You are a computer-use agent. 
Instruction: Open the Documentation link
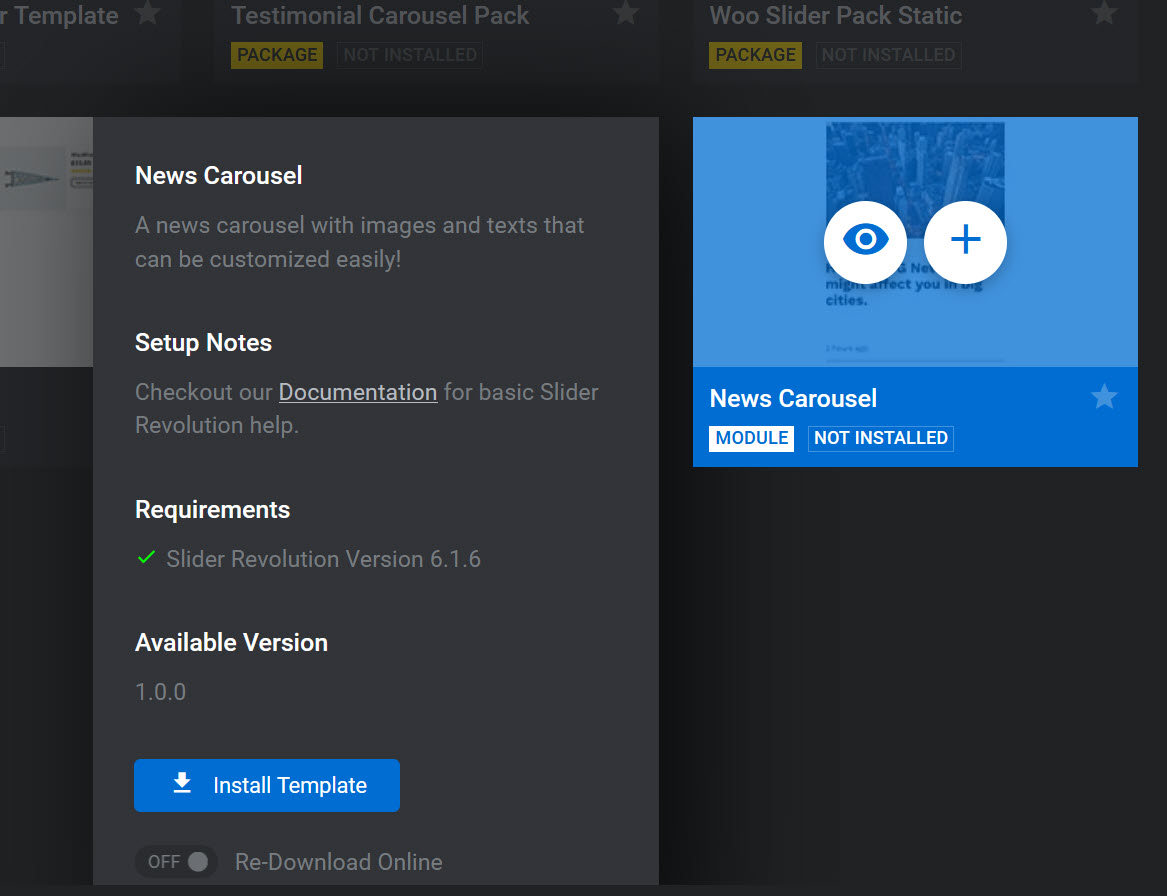(x=358, y=392)
